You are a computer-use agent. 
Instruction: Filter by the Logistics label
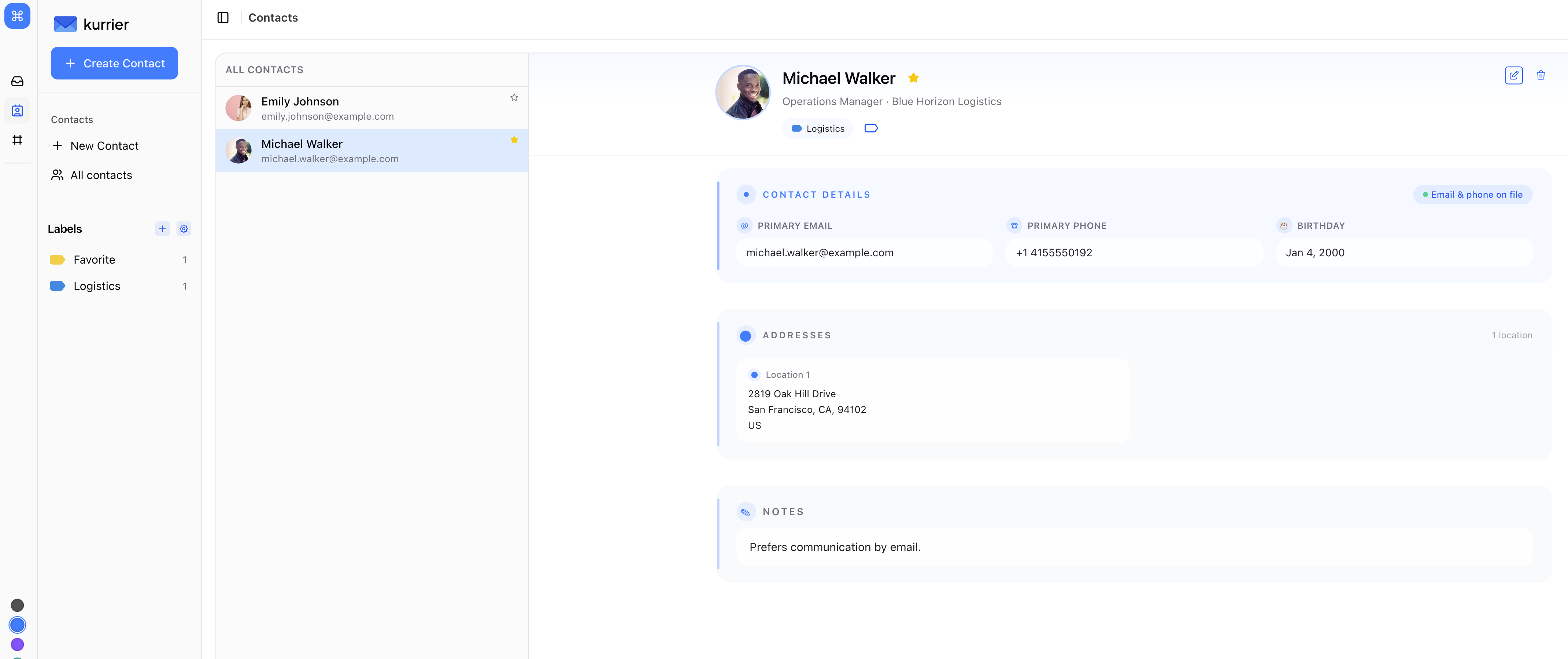pyautogui.click(x=97, y=286)
